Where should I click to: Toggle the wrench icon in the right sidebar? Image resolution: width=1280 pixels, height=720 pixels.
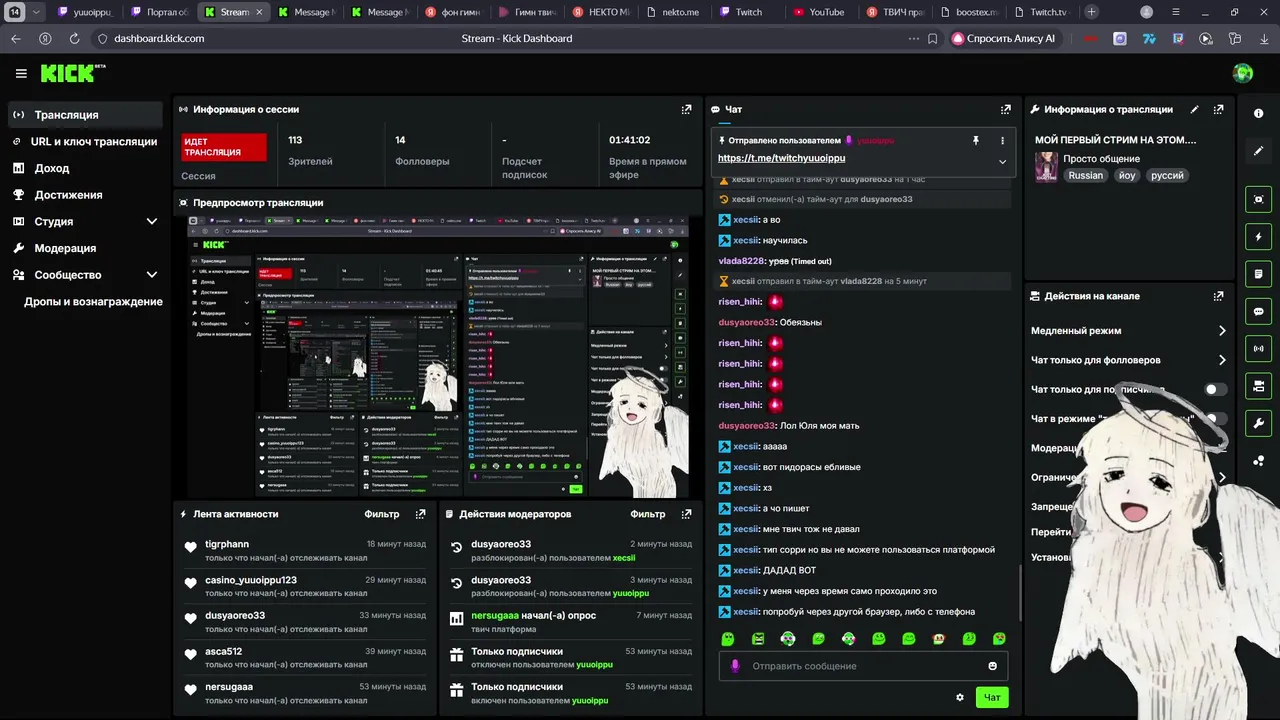(1258, 423)
